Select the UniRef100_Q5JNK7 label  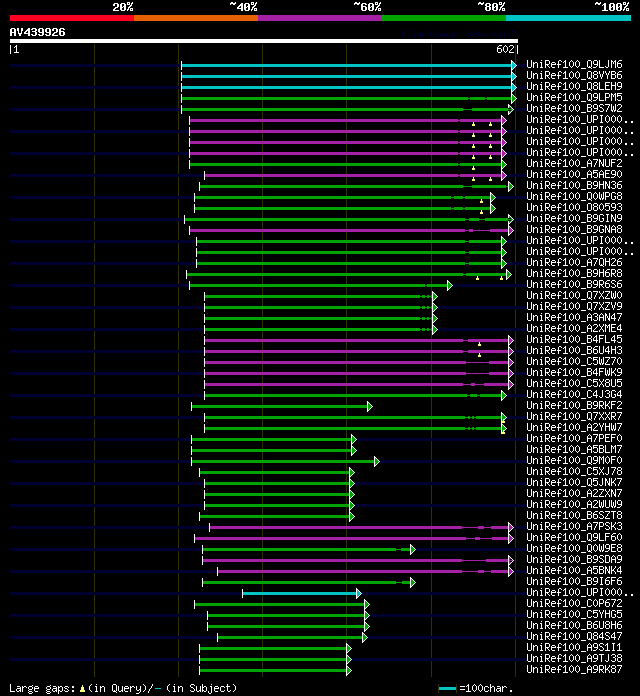pyautogui.click(x=574, y=482)
